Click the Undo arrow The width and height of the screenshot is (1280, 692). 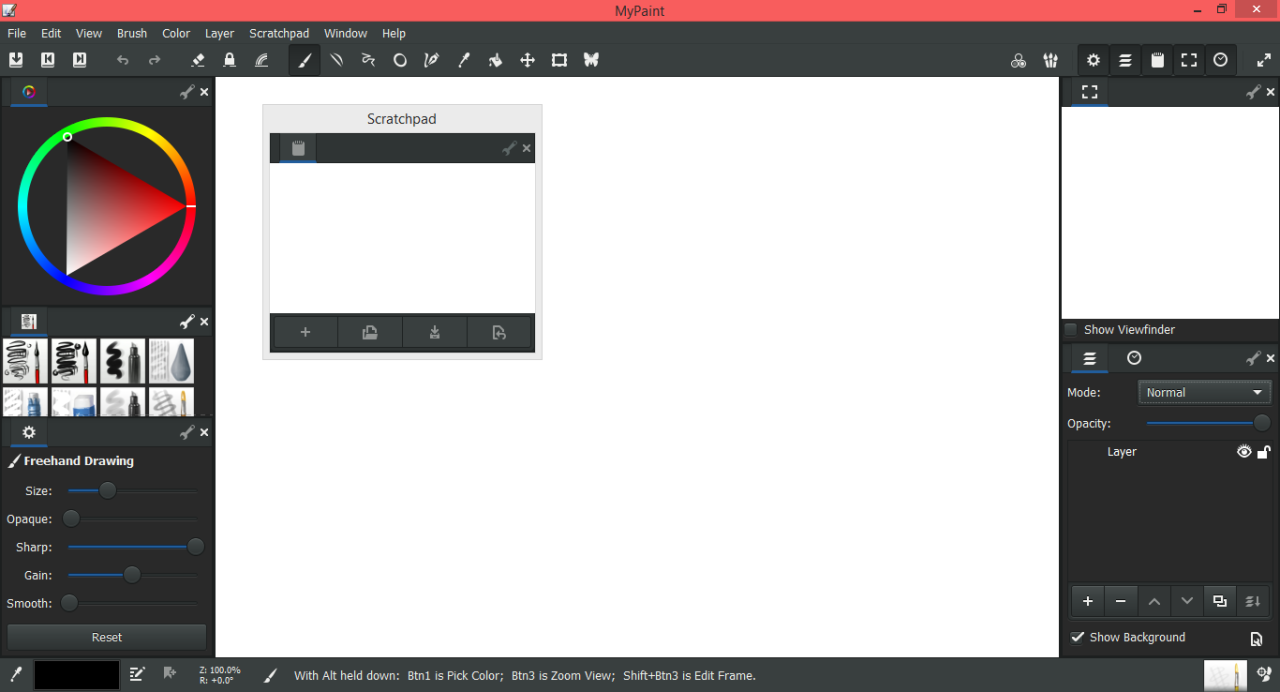123,60
